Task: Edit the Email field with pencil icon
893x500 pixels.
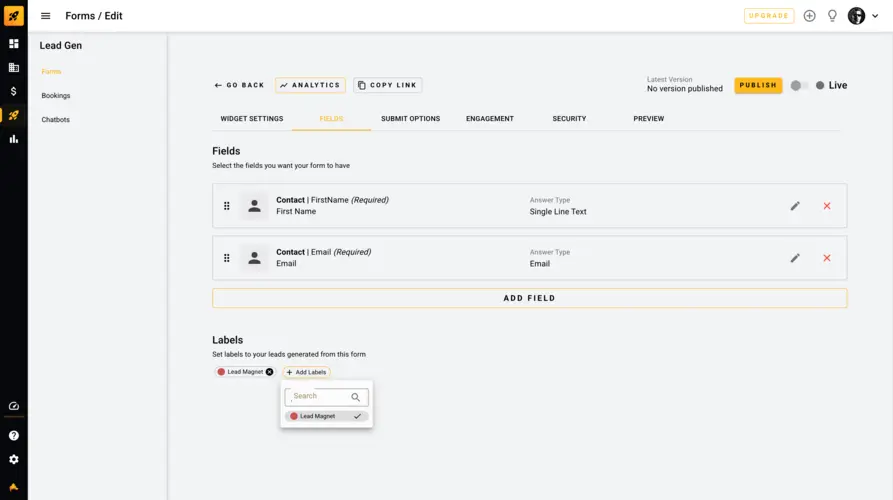Action: point(795,258)
